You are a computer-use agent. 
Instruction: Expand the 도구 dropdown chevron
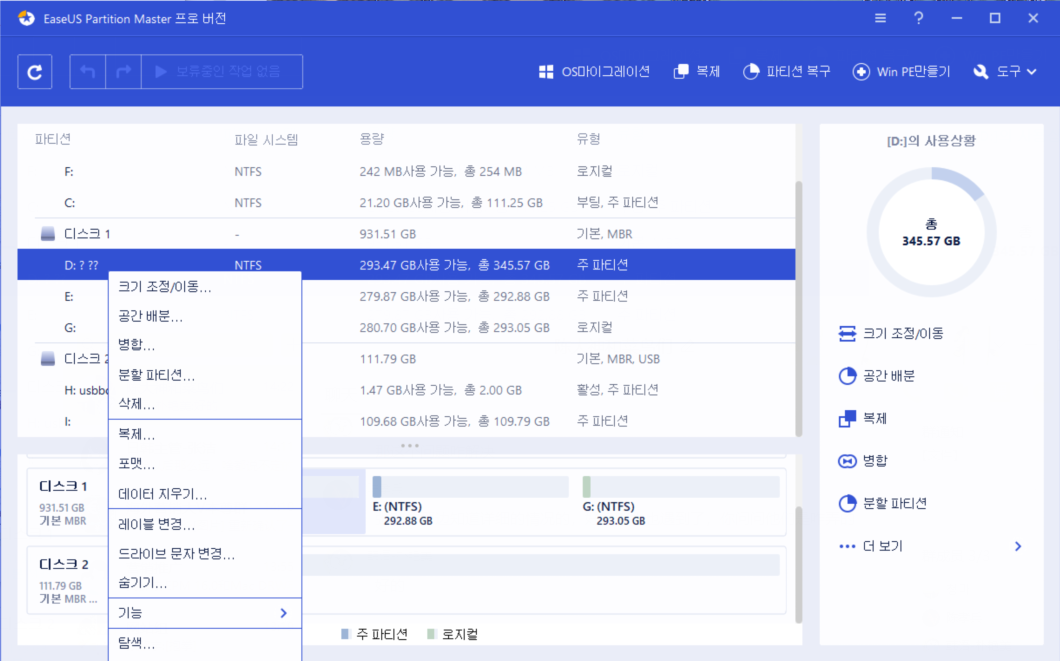pyautogui.click(x=1032, y=71)
